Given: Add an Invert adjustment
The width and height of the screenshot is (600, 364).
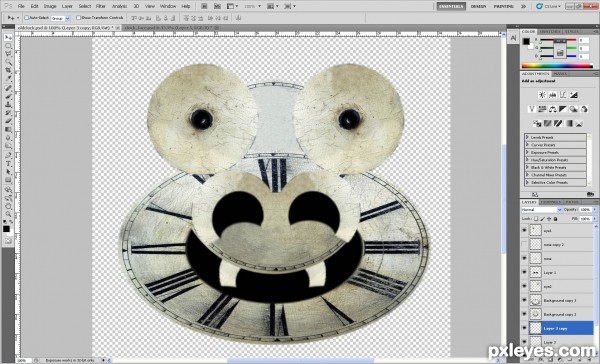Looking at the screenshot, I should [x=537, y=123].
